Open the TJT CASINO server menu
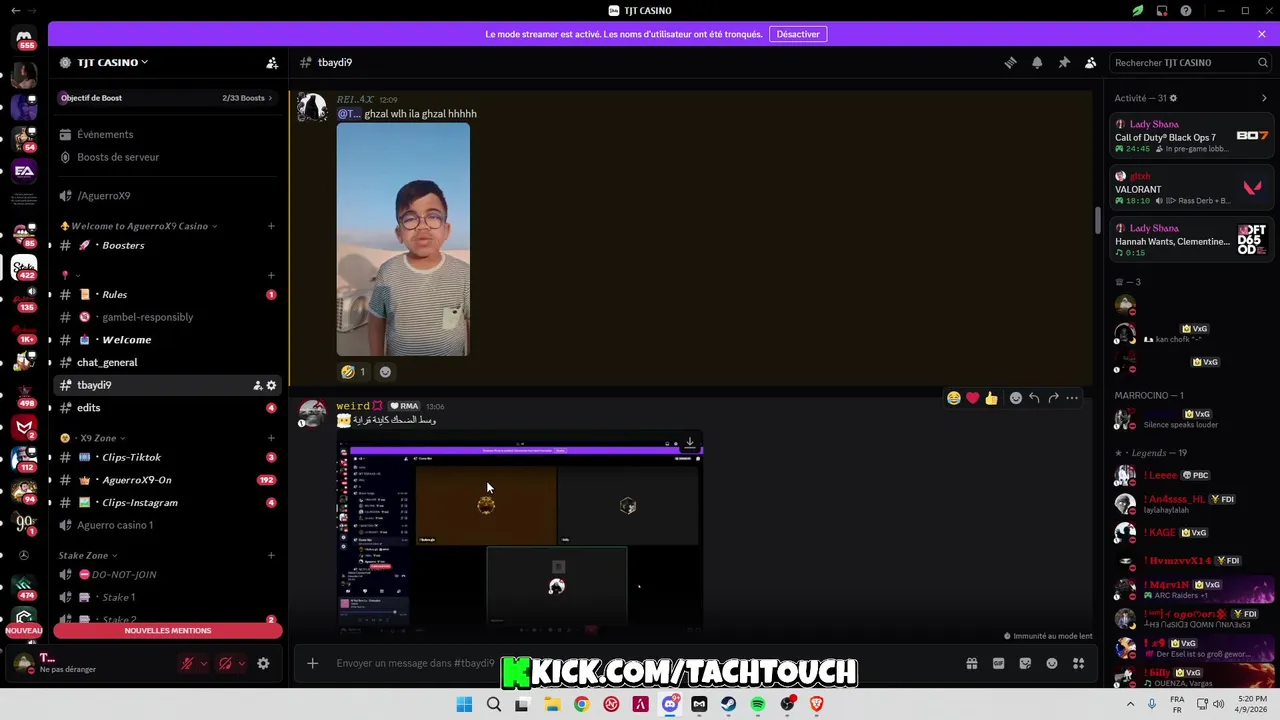The image size is (1280, 720). [112, 62]
